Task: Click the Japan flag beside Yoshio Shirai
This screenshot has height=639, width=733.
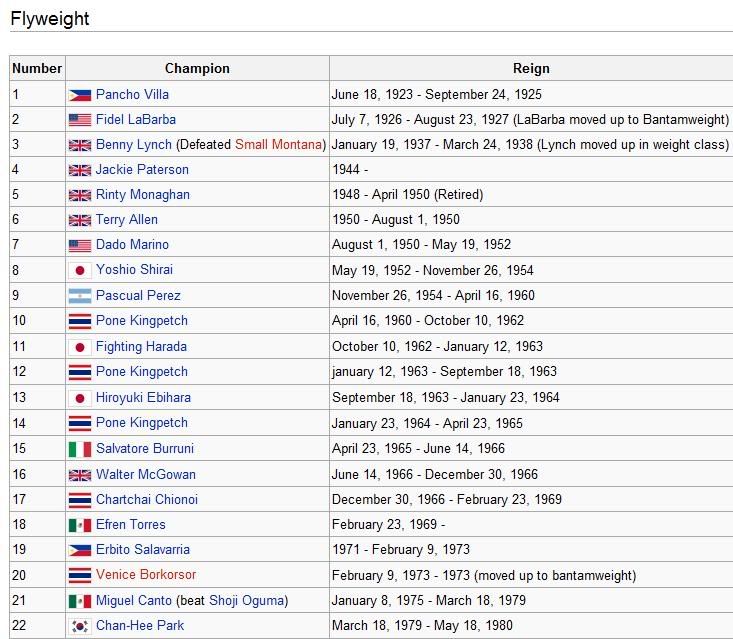Action: 79,270
